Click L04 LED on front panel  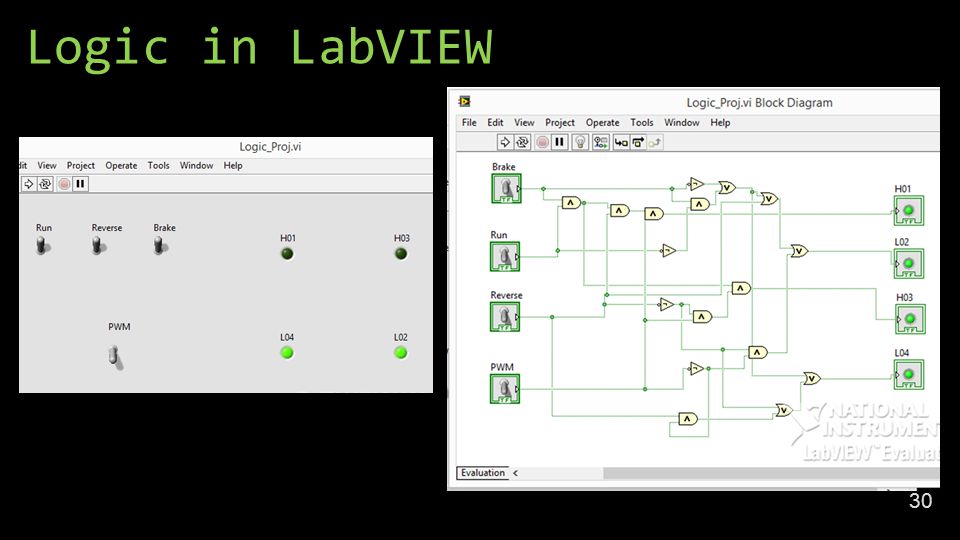(x=287, y=353)
